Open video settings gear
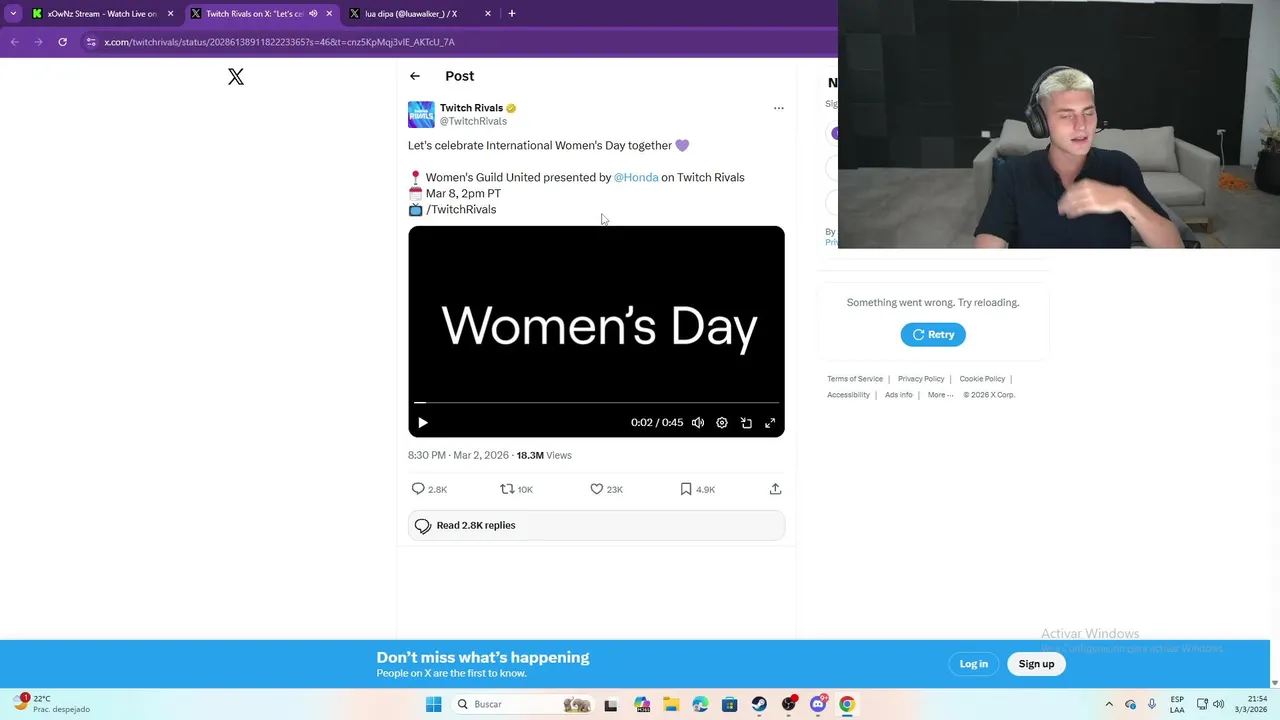Screen dimensions: 1280x720 click(x=722, y=423)
